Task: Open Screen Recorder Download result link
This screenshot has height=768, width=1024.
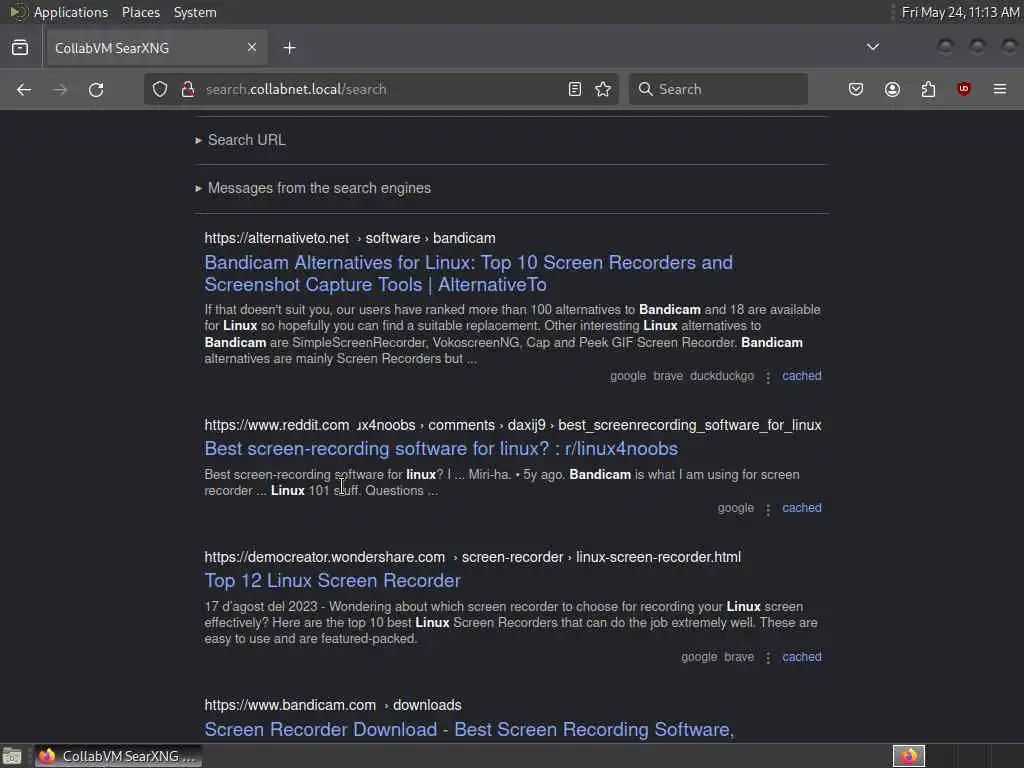Action: pyautogui.click(x=469, y=729)
